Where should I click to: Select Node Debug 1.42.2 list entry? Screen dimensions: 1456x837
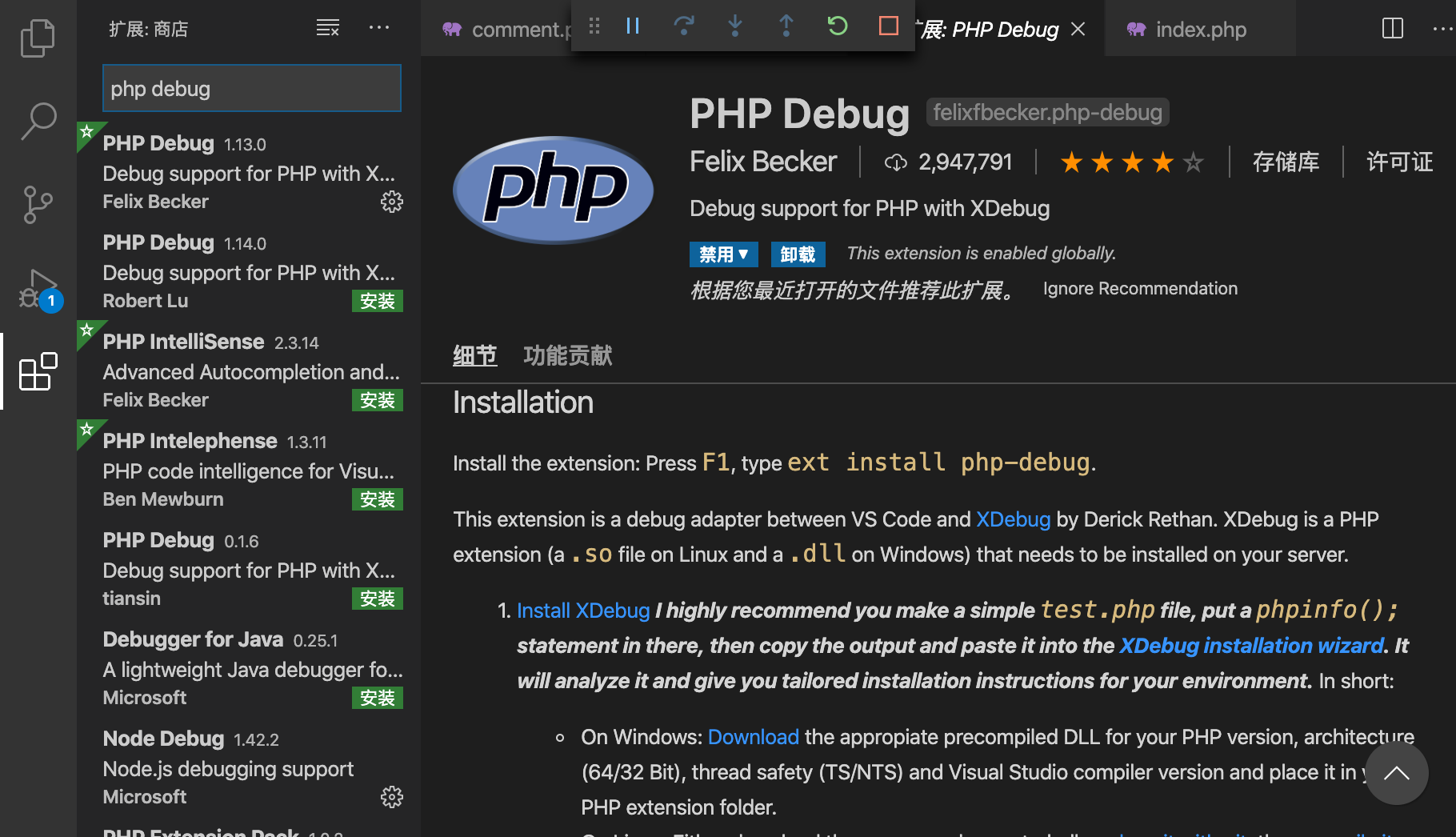(x=249, y=767)
